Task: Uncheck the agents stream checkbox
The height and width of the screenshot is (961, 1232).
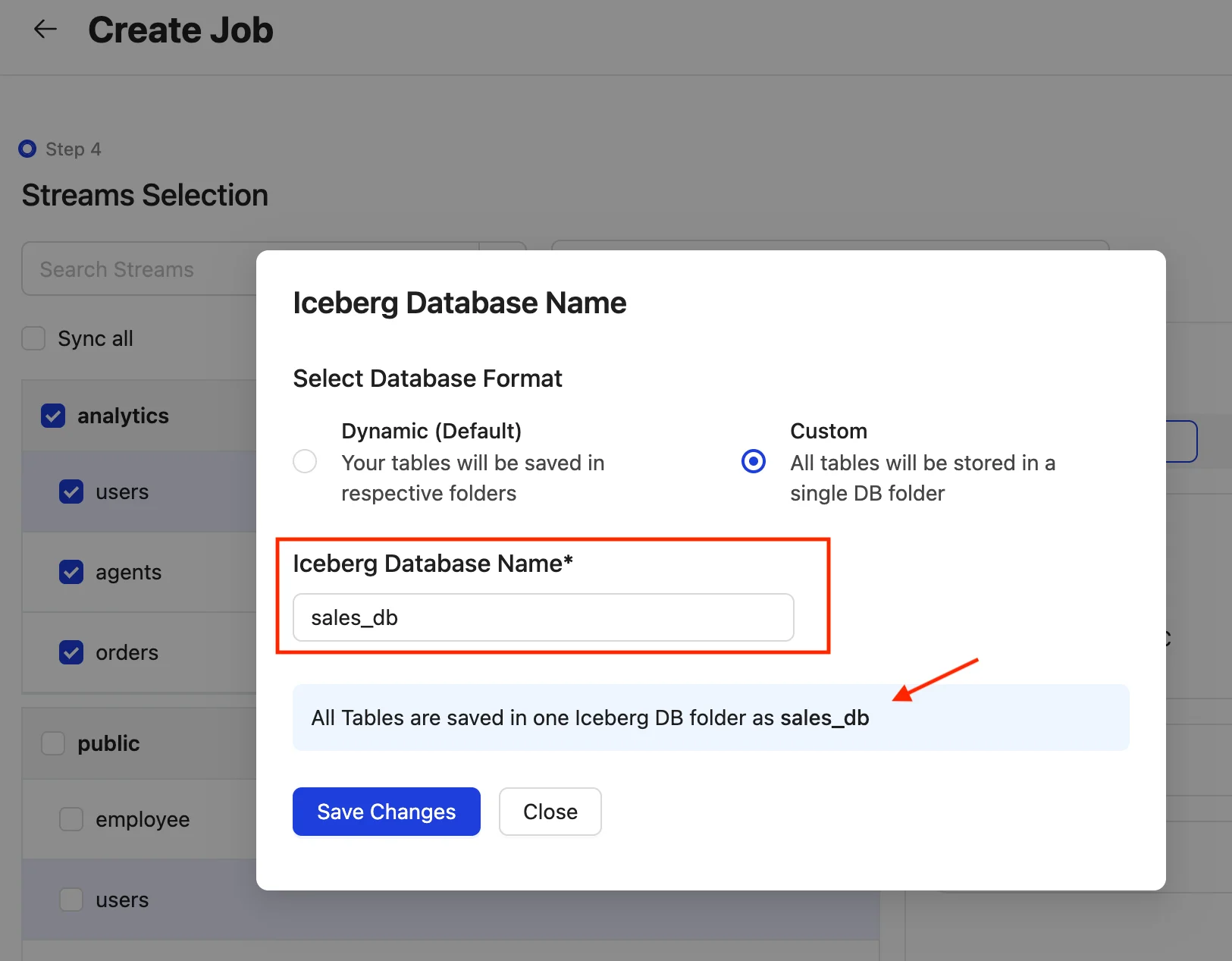Action: point(71,572)
